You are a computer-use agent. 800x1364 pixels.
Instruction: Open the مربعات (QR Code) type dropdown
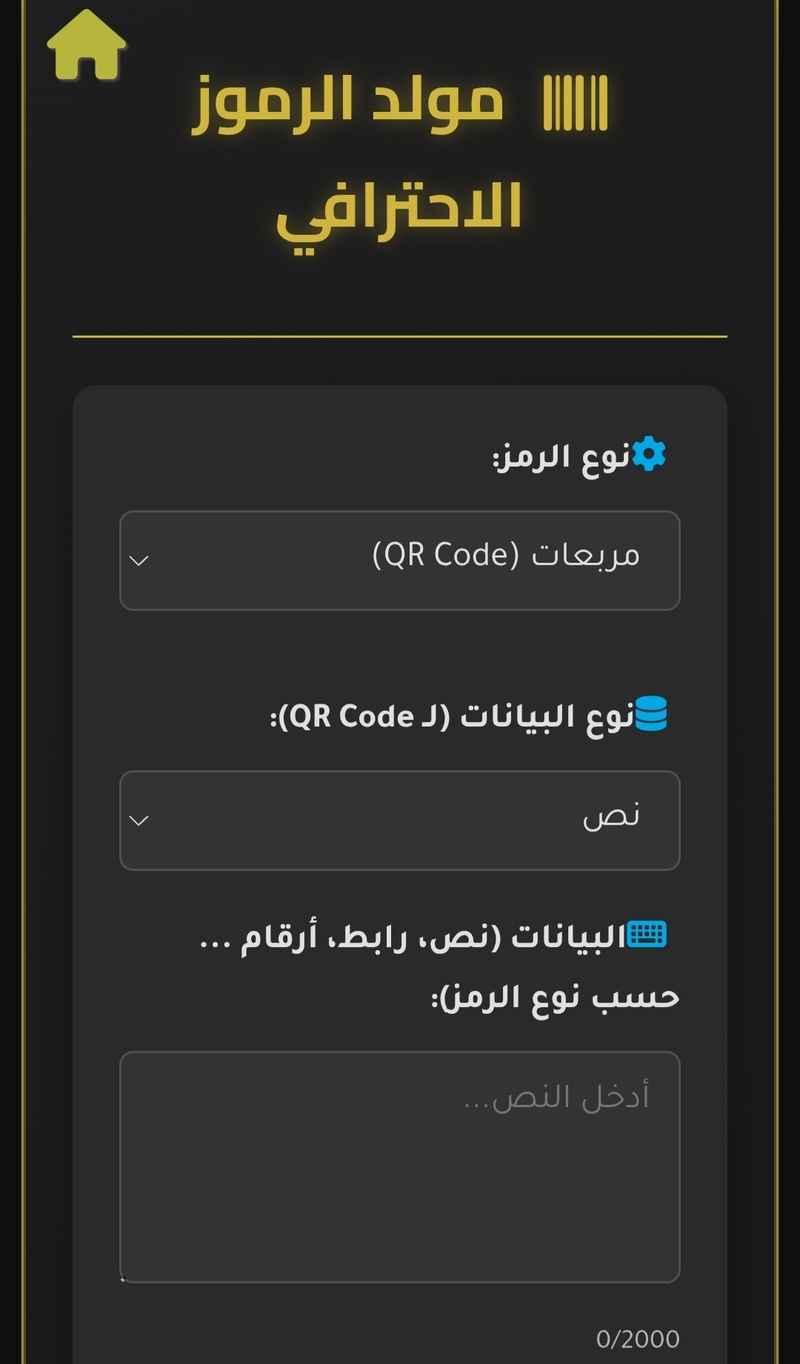click(x=400, y=560)
